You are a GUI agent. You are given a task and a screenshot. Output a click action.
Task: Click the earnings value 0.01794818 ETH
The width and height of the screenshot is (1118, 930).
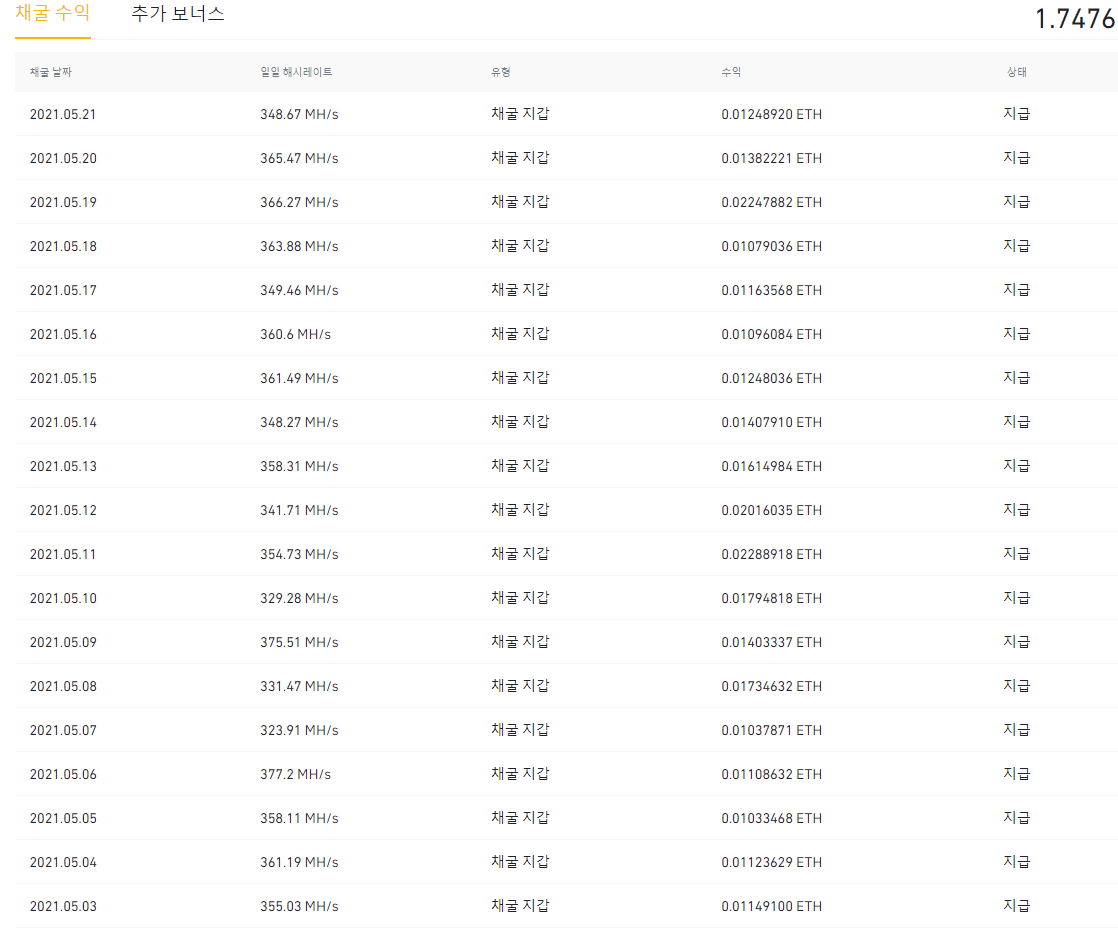pos(771,598)
